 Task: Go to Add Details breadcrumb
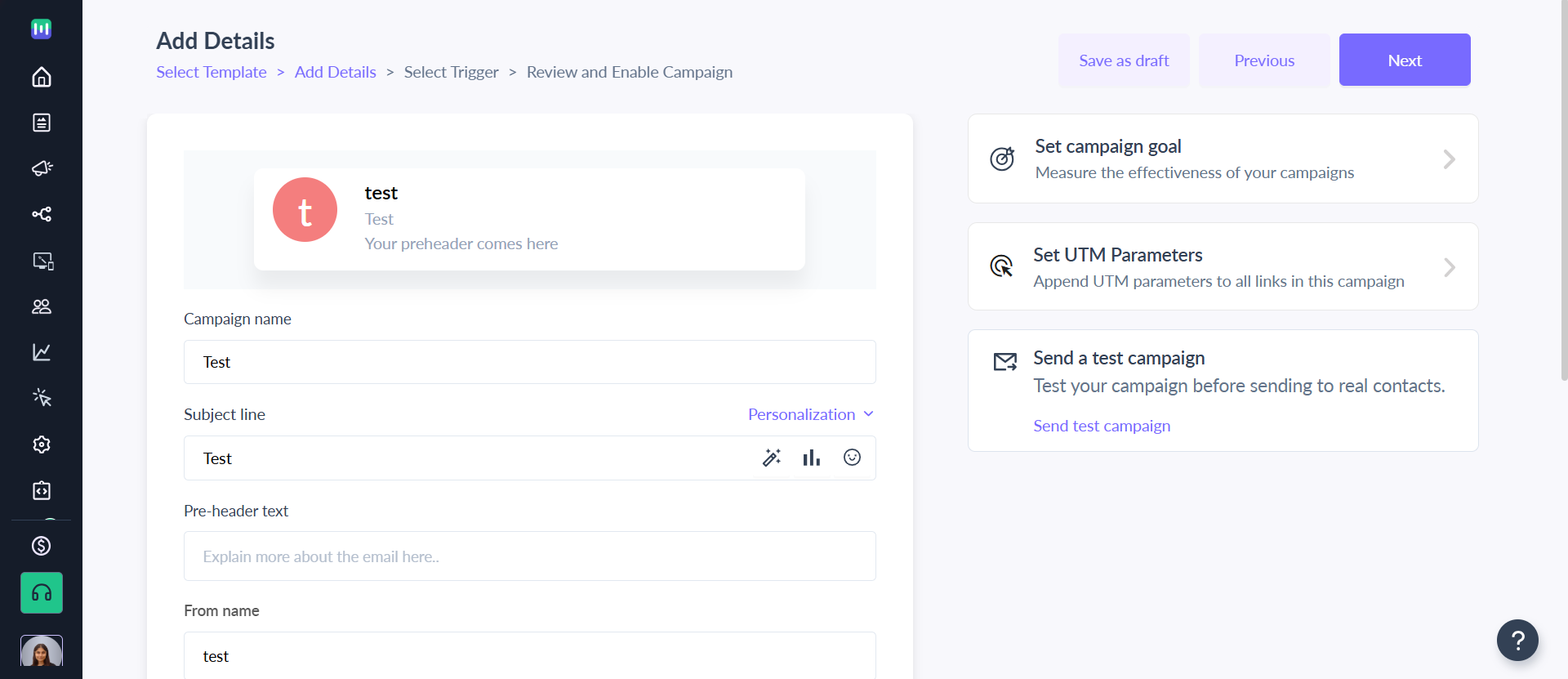click(x=336, y=72)
